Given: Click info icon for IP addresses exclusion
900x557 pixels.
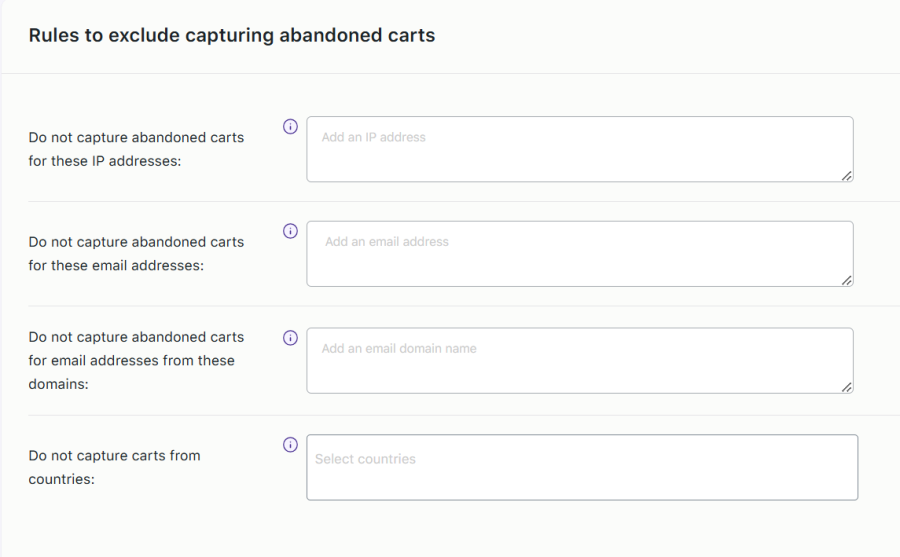Looking at the screenshot, I should point(291,126).
